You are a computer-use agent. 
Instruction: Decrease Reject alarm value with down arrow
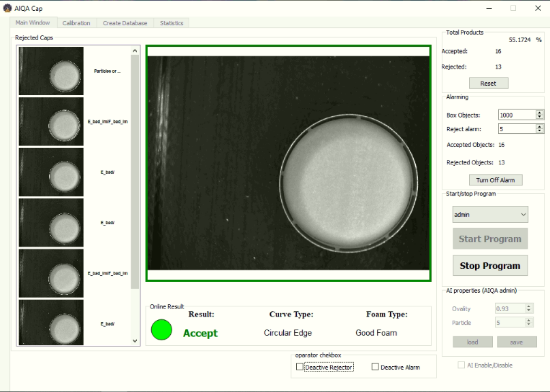(539, 131)
